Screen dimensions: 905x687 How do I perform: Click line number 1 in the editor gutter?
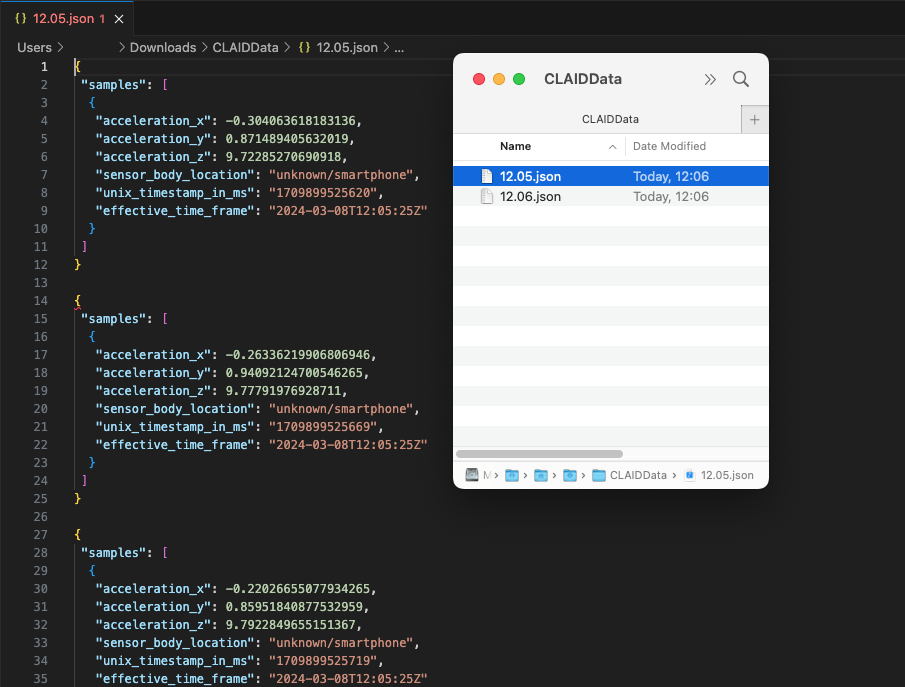(x=44, y=66)
